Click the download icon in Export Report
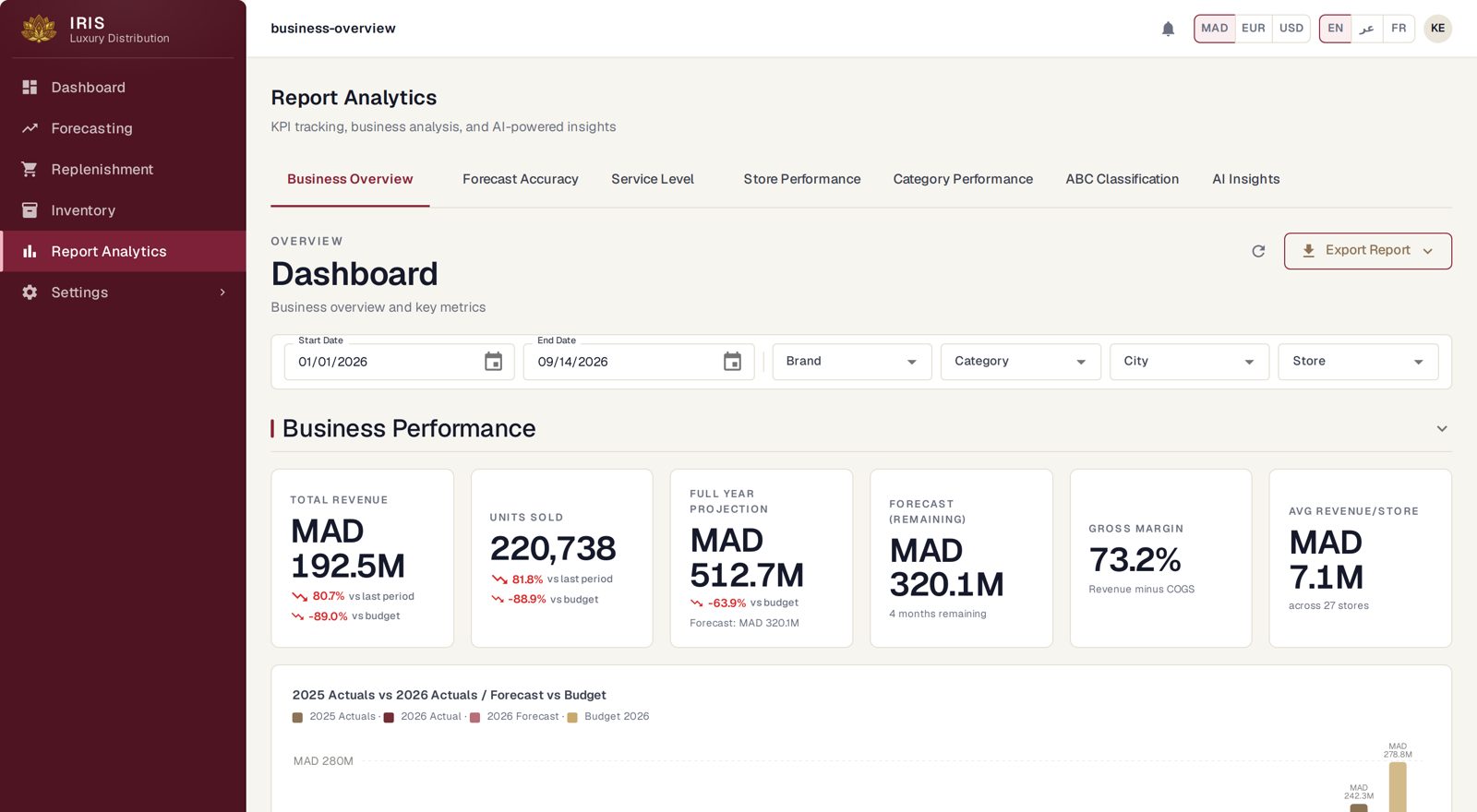Image resolution: width=1477 pixels, height=812 pixels. [1308, 250]
